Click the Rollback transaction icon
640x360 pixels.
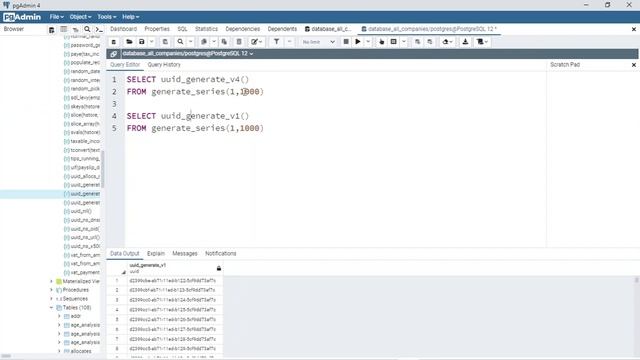430,42
